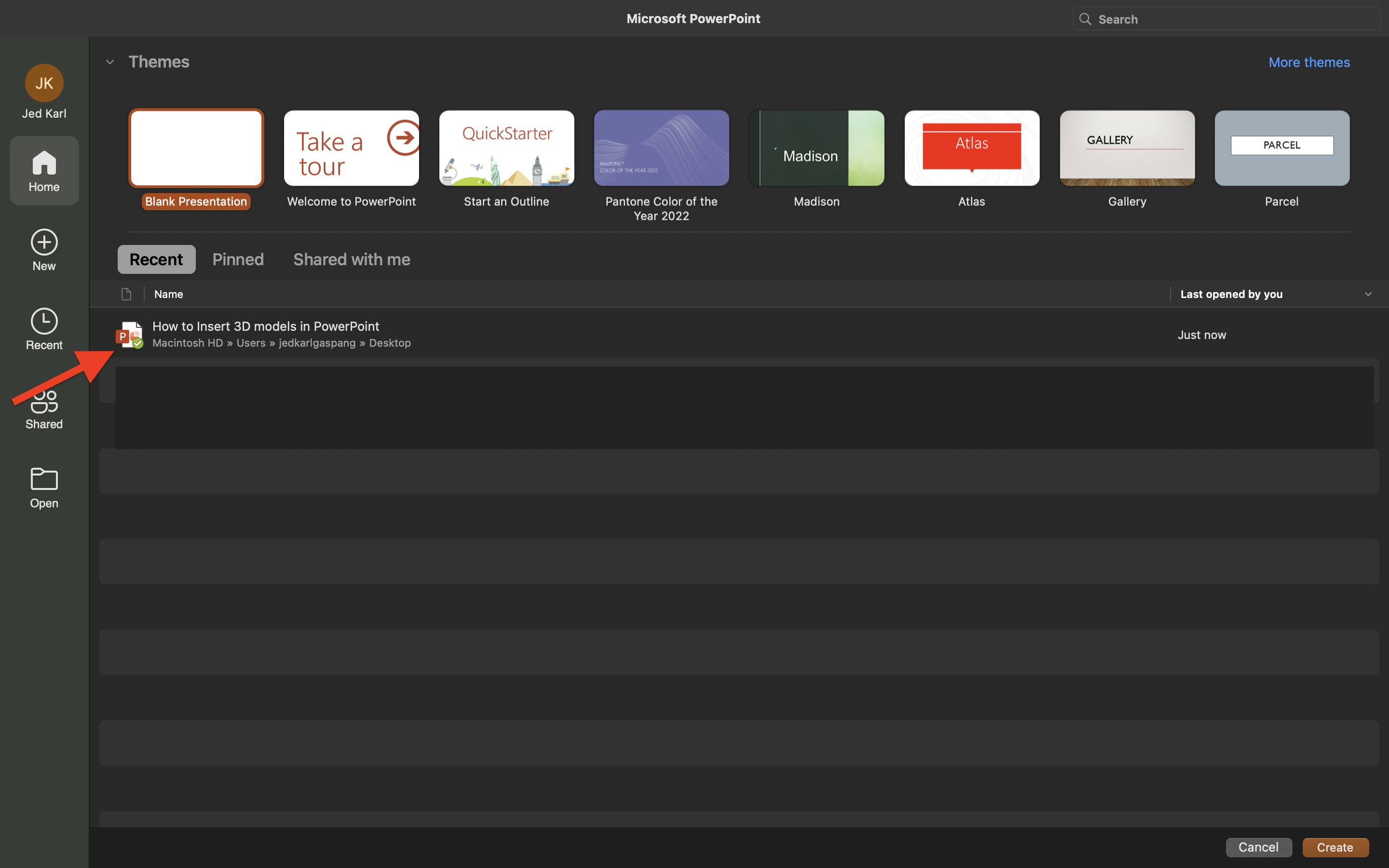
Task: Switch to the Shared with me tab
Action: pos(351,259)
